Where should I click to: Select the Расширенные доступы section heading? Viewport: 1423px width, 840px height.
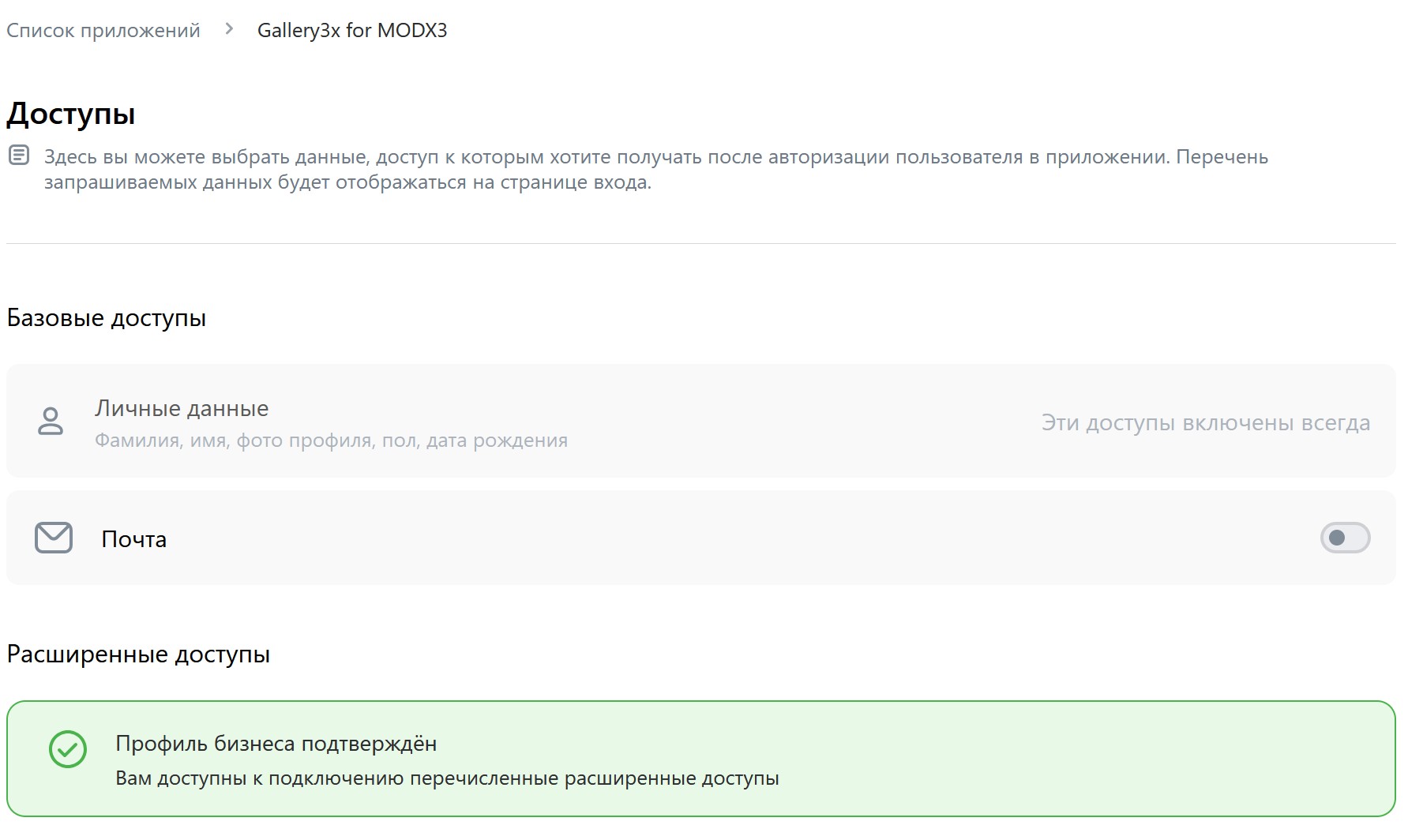pyautogui.click(x=138, y=654)
